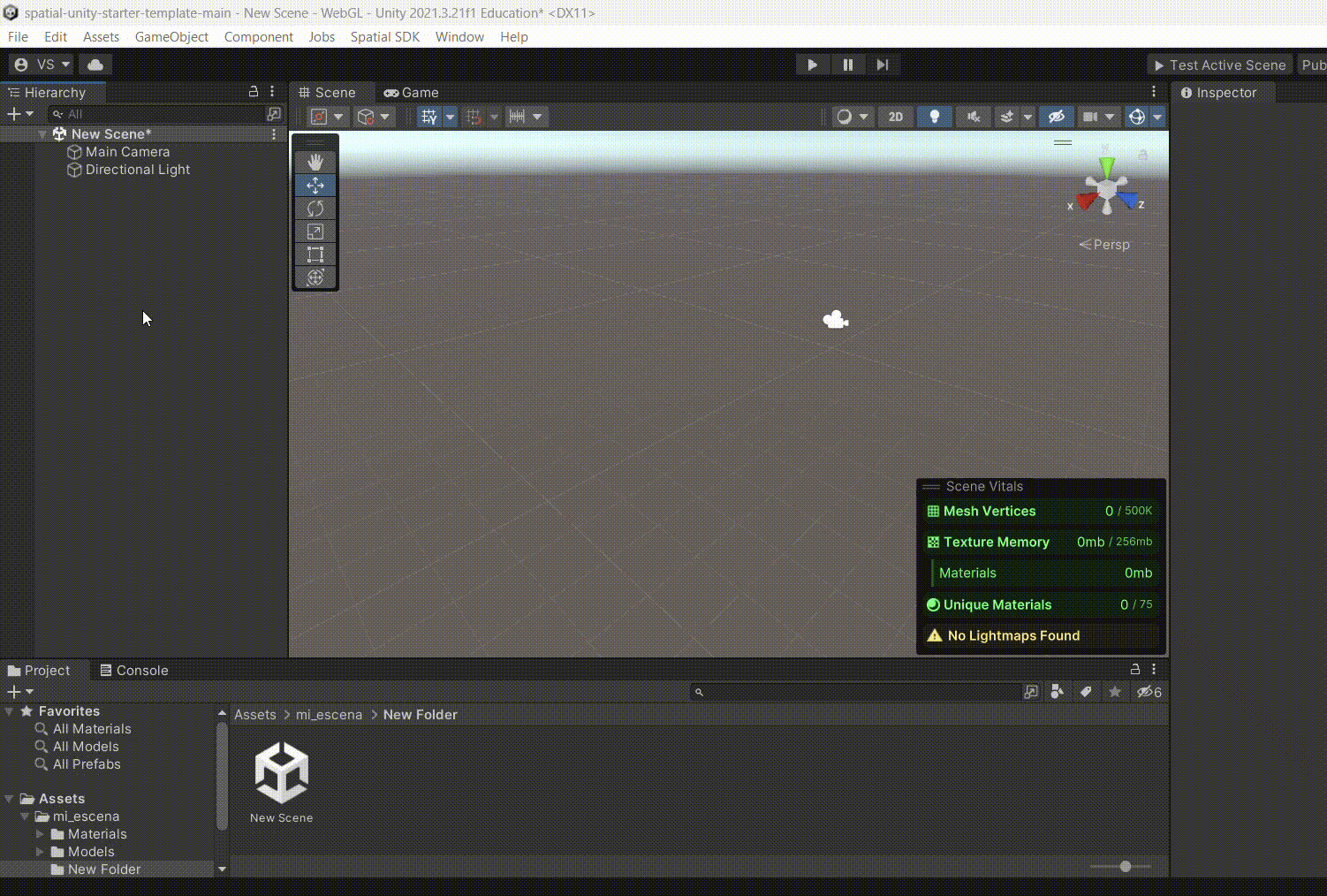Open the Spatial SDK menu
Screen dimensions: 1327x896
coord(384,37)
